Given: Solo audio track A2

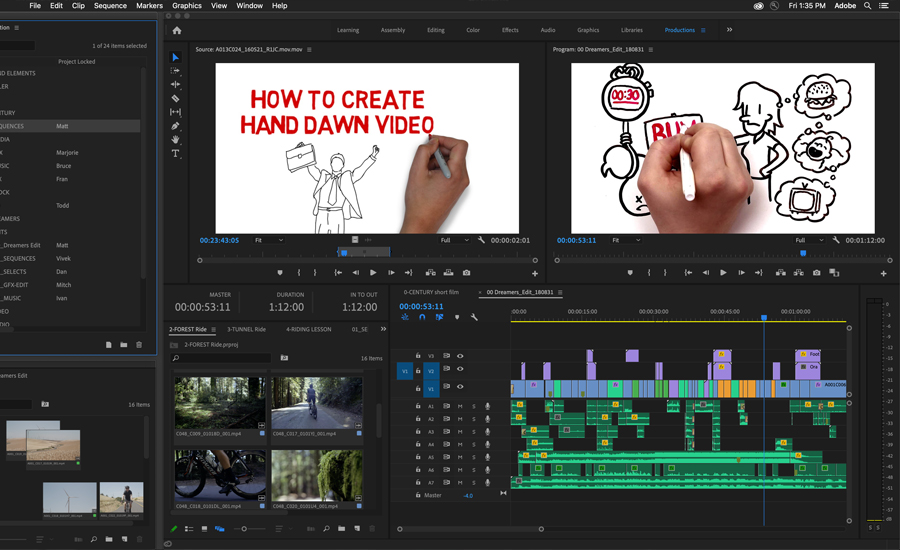Looking at the screenshot, I should tap(474, 419).
